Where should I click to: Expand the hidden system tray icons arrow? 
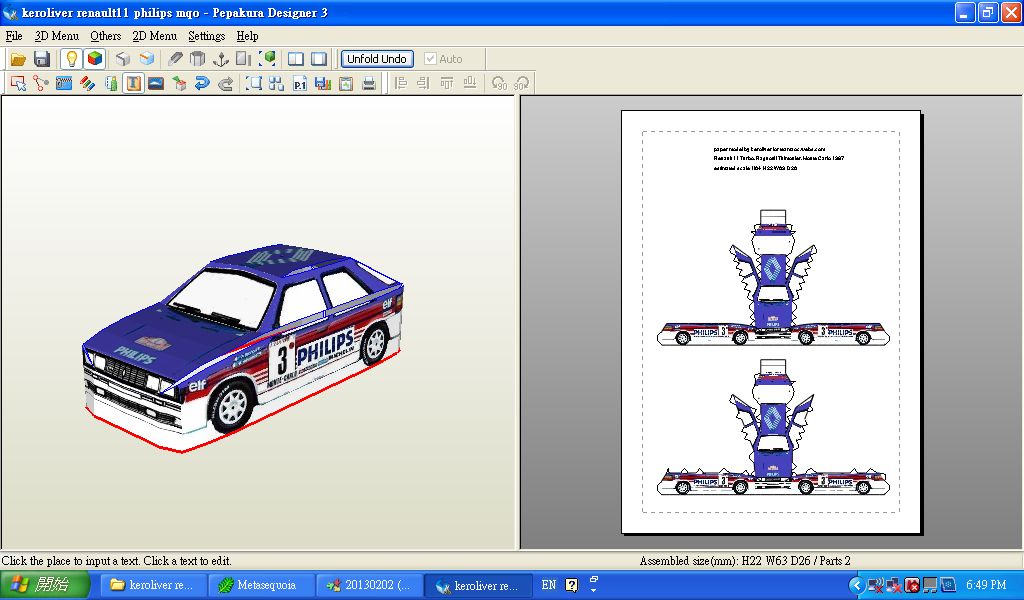pos(856,585)
